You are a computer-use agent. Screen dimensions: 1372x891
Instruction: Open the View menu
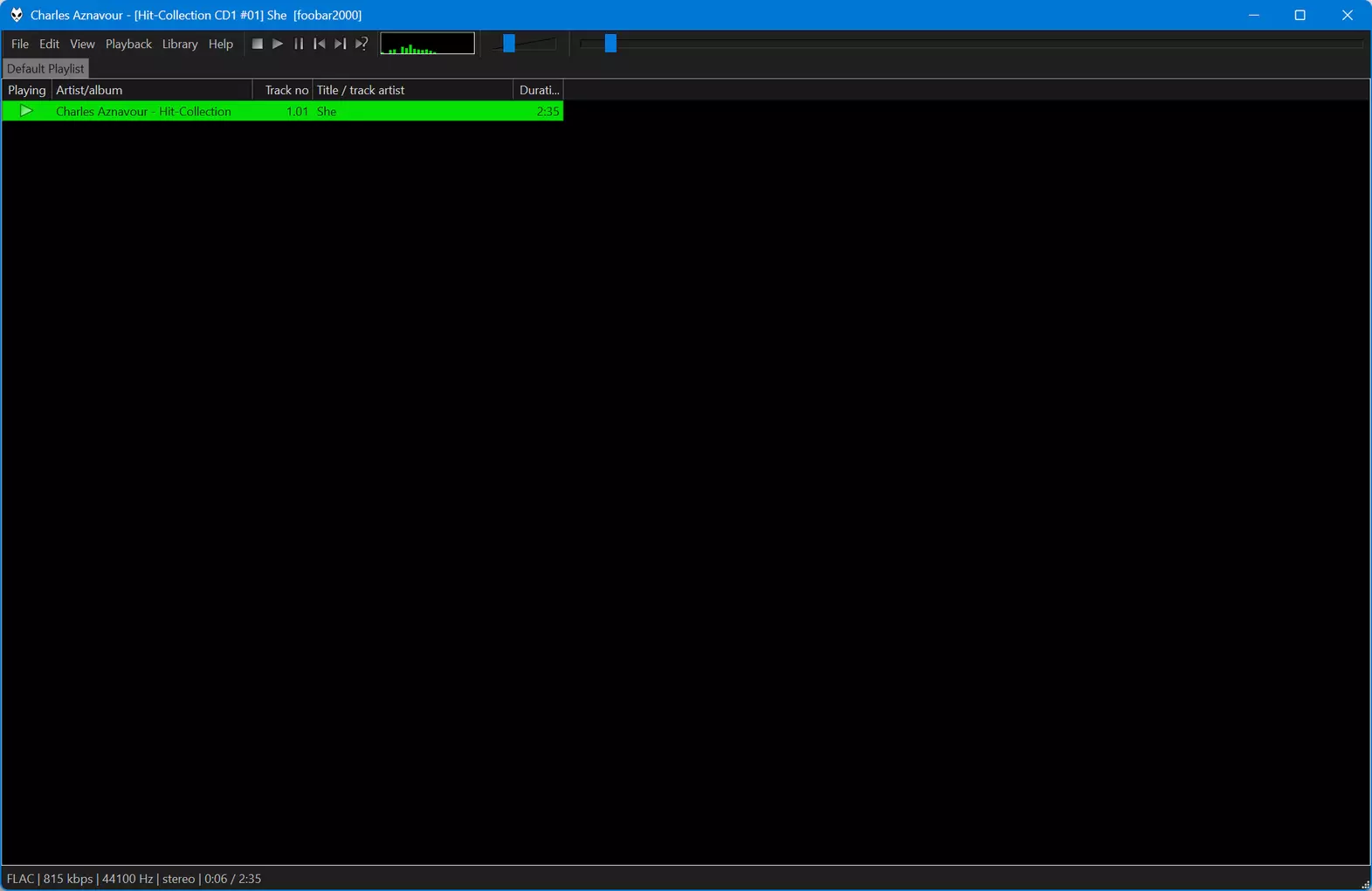[83, 44]
